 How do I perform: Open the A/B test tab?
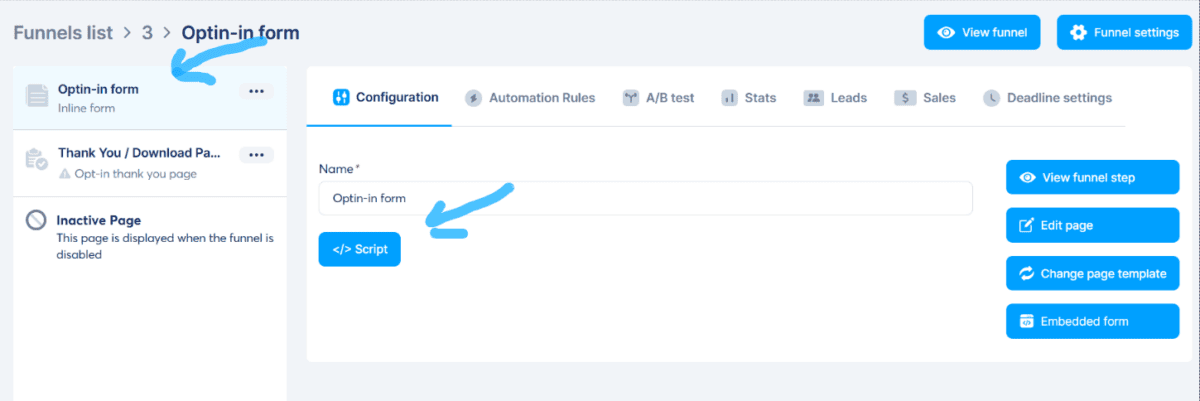(x=657, y=98)
